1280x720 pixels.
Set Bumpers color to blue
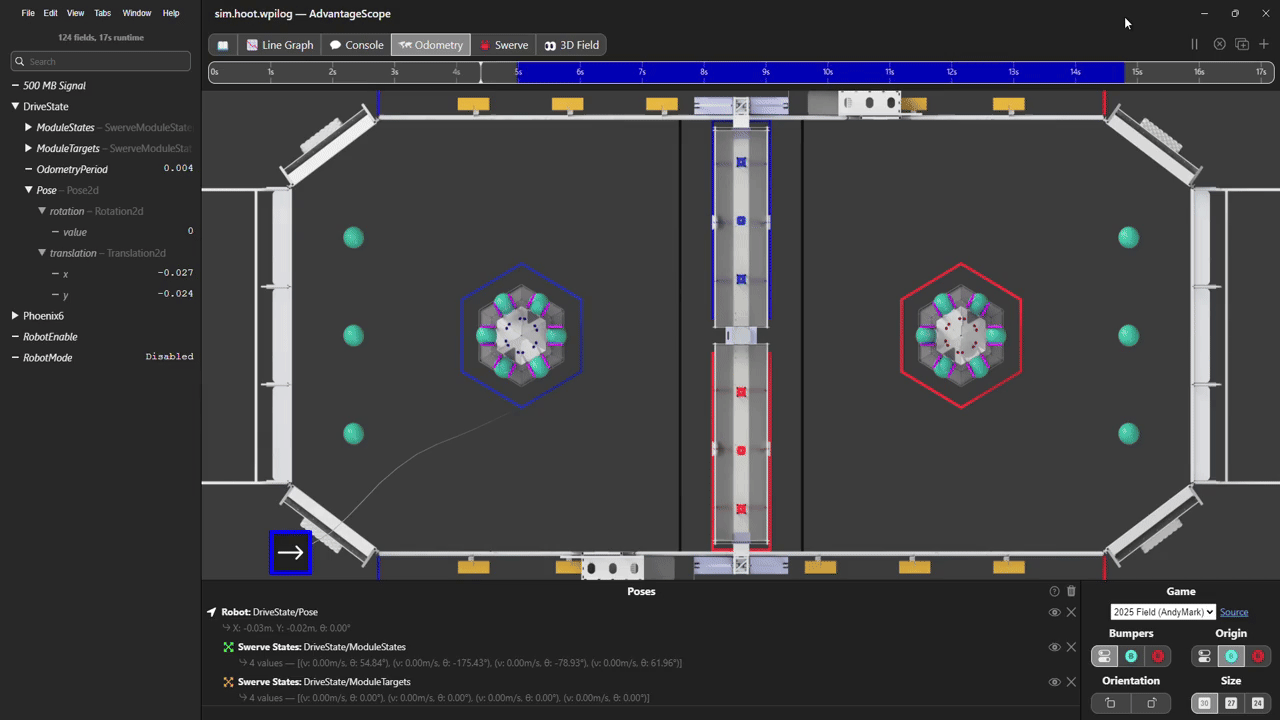tap(1131, 656)
